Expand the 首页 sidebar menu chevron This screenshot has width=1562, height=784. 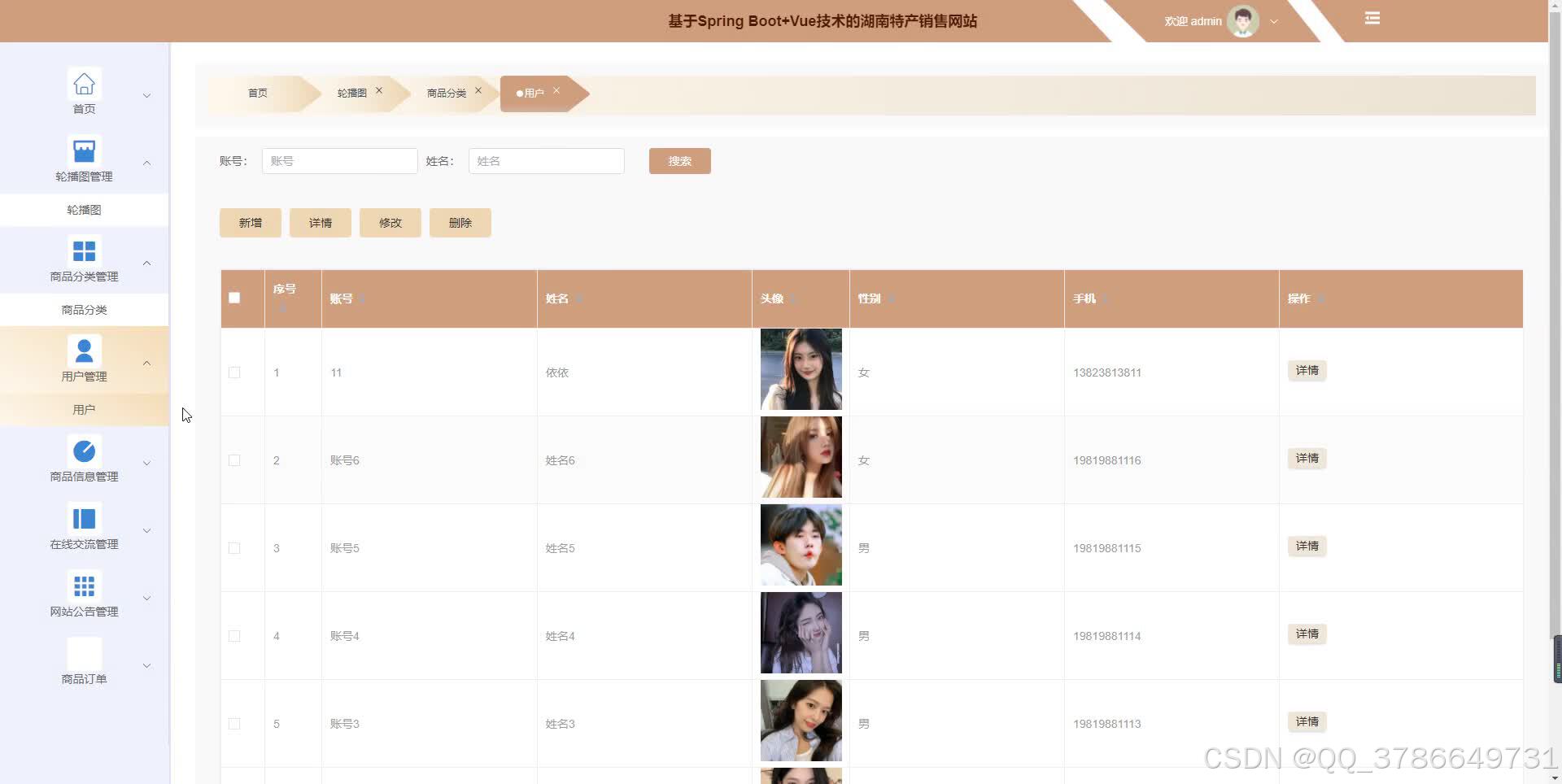point(146,96)
